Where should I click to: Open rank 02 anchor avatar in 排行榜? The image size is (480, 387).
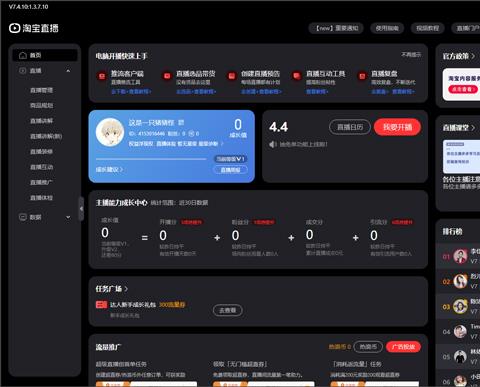(460, 281)
